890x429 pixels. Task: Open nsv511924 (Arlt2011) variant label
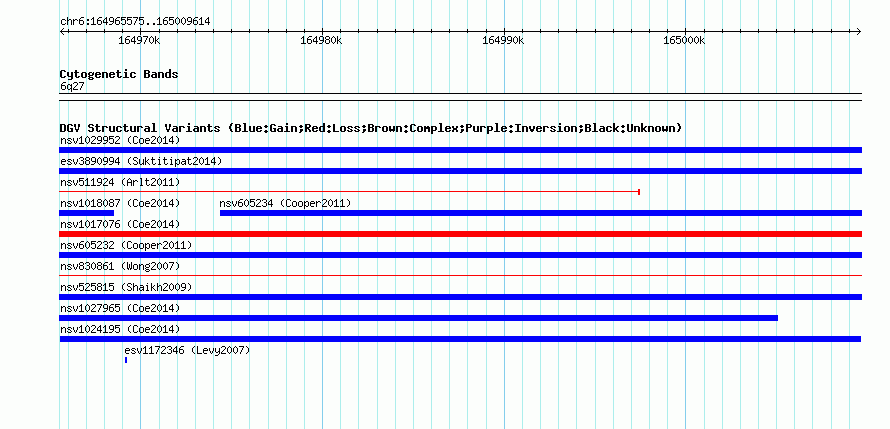120,182
